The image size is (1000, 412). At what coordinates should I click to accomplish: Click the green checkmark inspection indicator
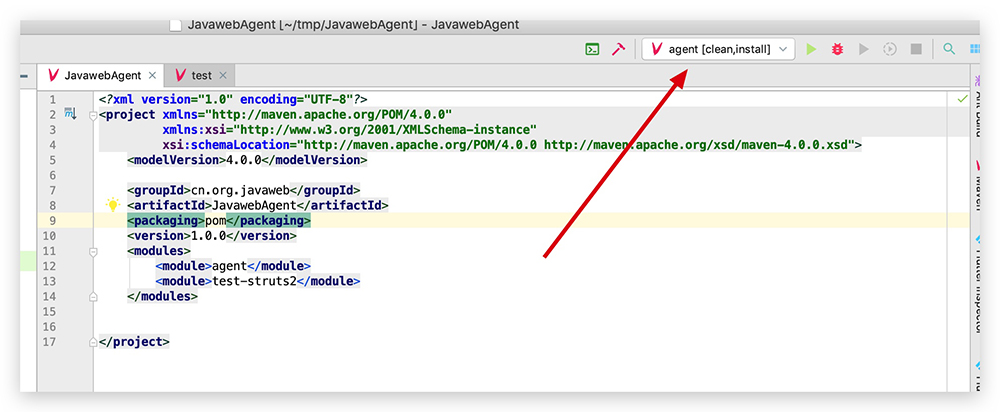(x=962, y=99)
